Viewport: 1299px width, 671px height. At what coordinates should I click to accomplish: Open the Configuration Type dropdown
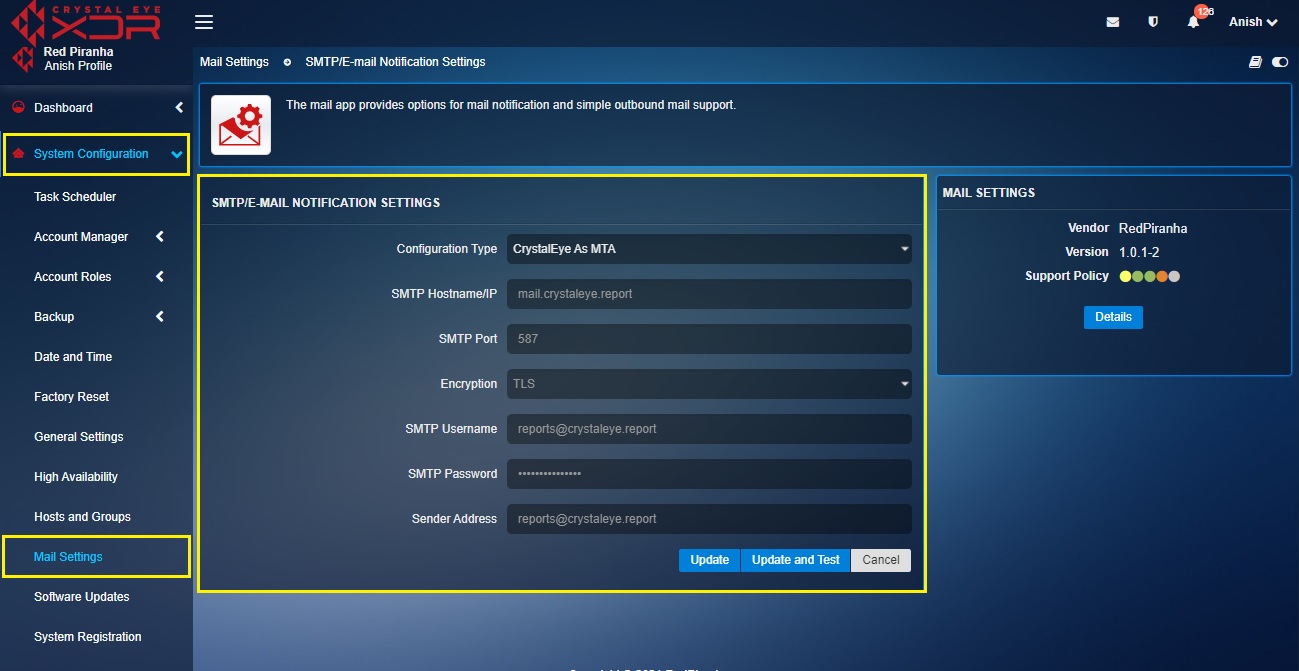(x=709, y=249)
